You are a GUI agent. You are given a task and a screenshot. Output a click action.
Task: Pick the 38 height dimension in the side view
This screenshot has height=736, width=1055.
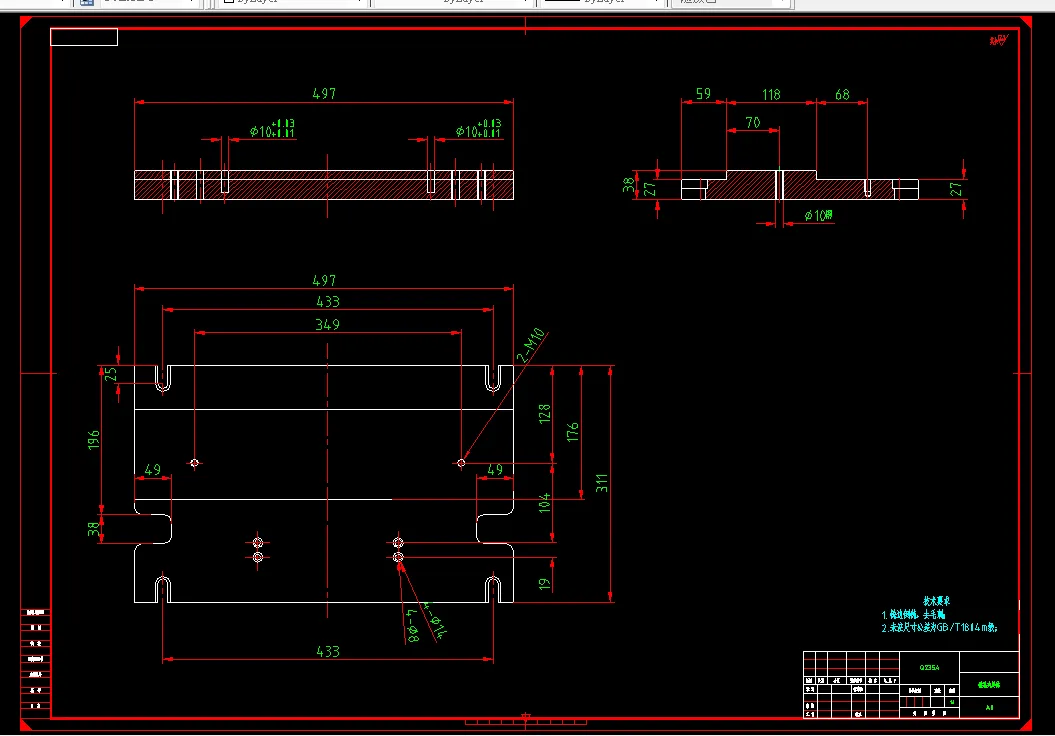[628, 184]
